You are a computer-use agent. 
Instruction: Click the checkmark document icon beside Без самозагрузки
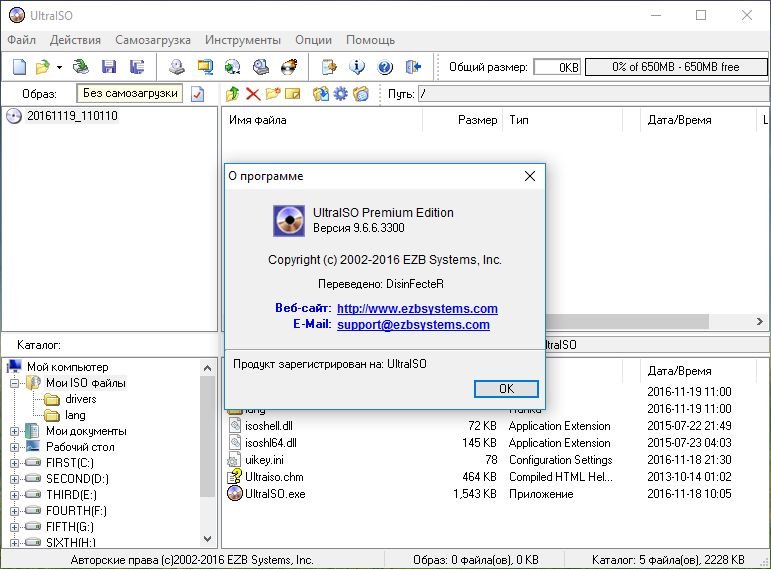pyautogui.click(x=198, y=93)
